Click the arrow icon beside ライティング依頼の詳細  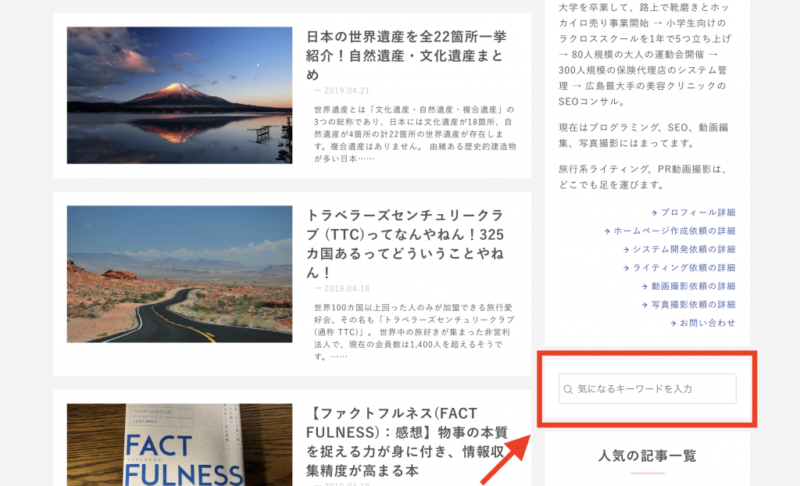click(x=626, y=268)
